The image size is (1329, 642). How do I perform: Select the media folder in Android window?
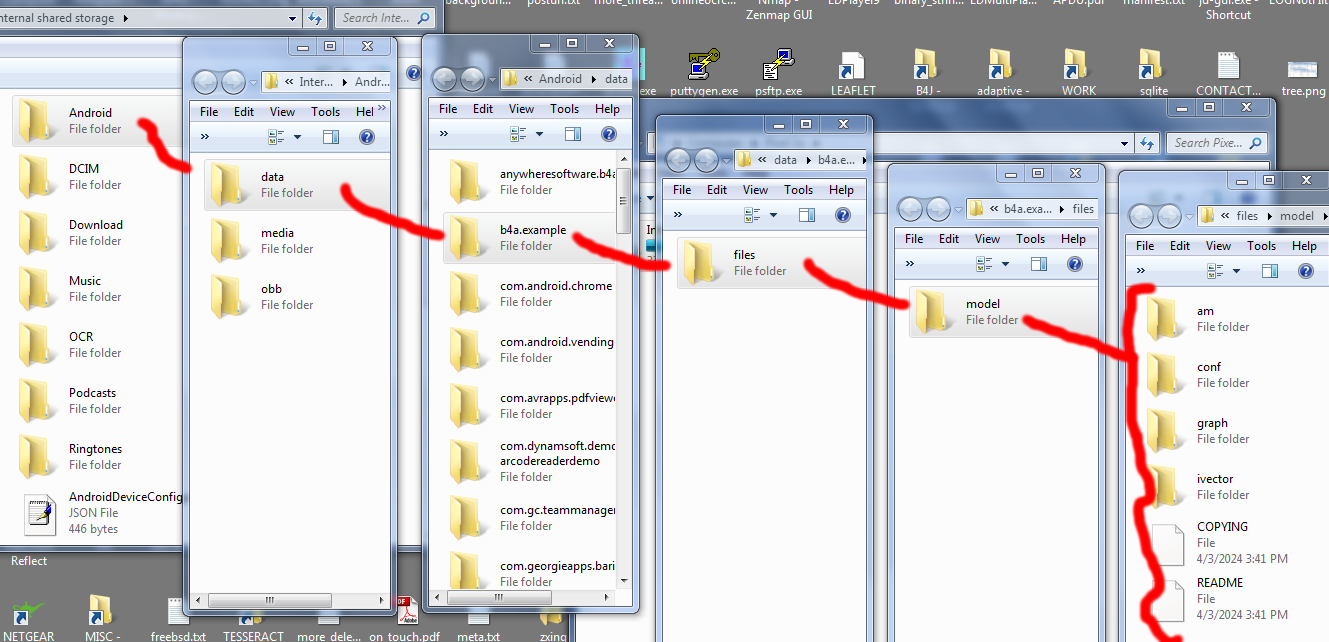coord(296,241)
